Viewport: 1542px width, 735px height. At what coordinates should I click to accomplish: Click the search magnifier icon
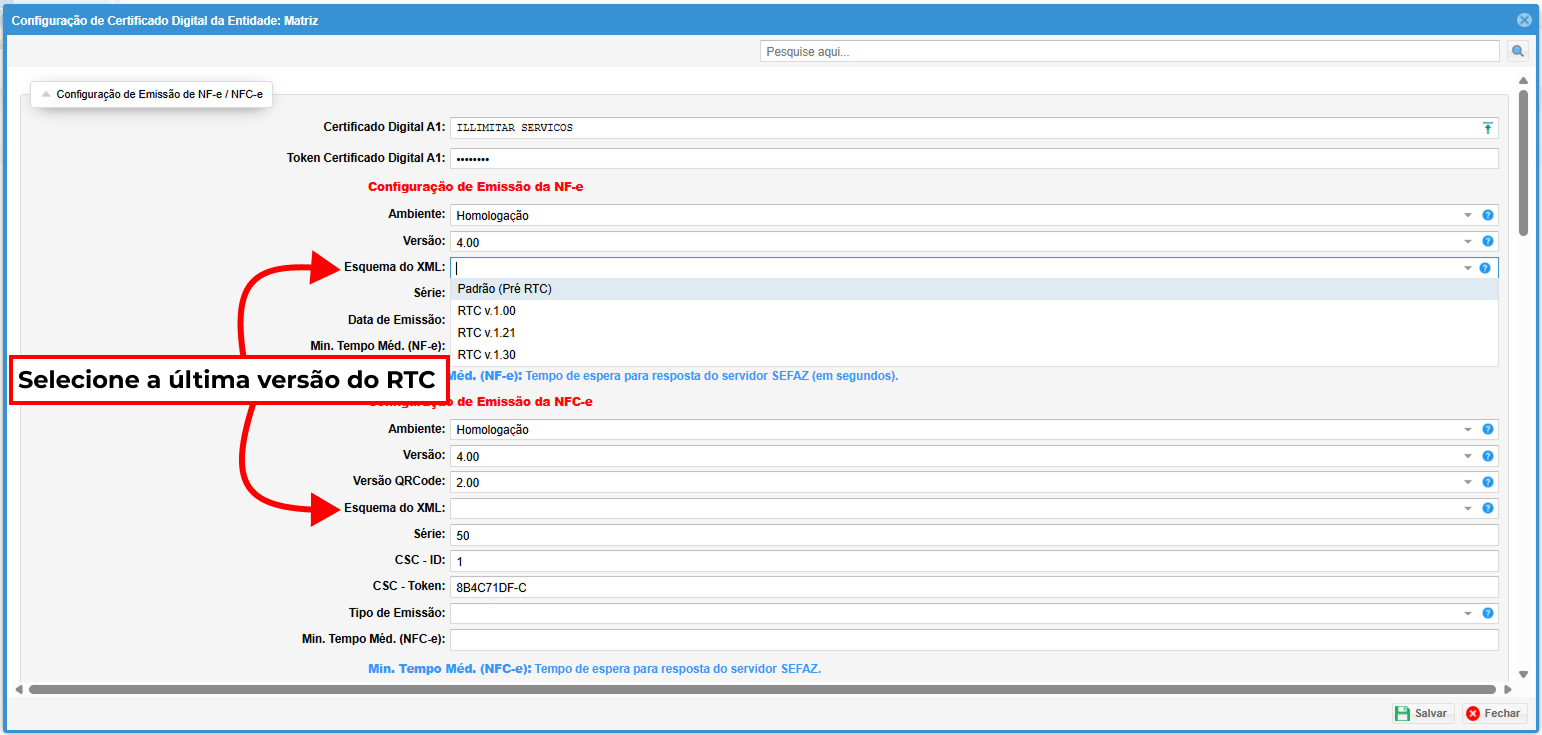tap(1518, 51)
